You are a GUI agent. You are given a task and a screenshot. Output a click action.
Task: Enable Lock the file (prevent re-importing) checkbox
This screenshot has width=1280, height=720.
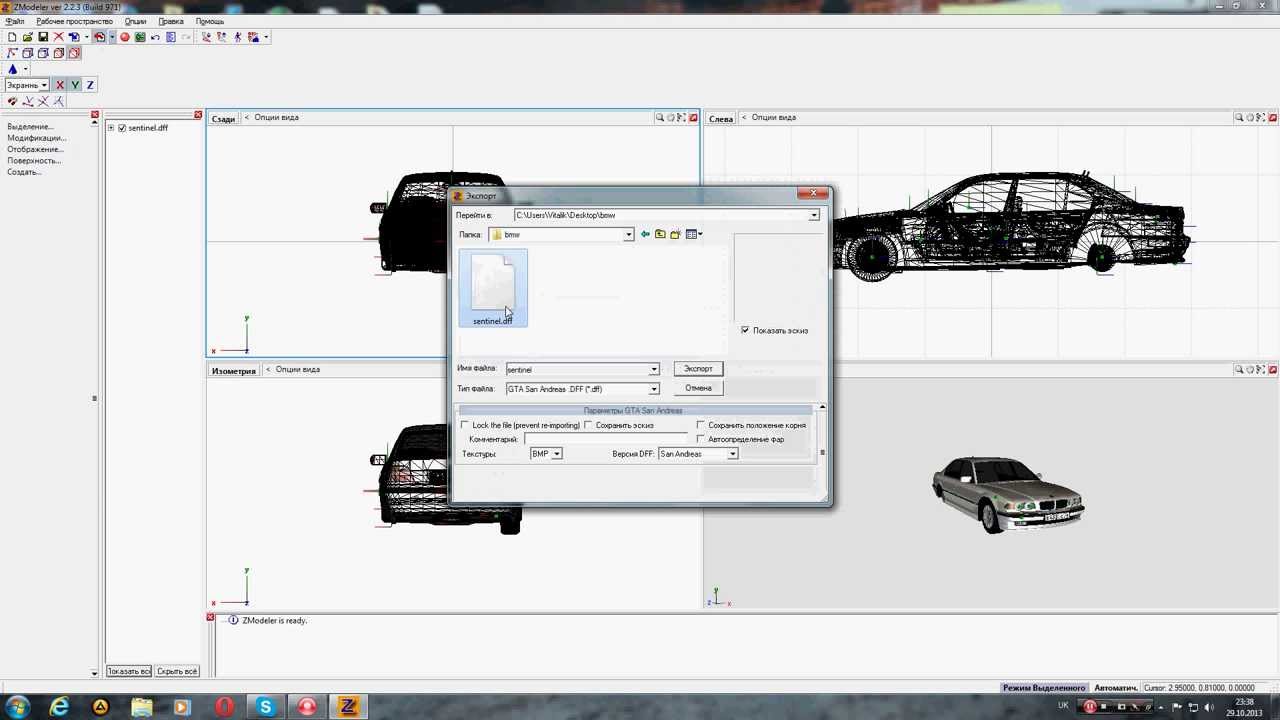465,425
